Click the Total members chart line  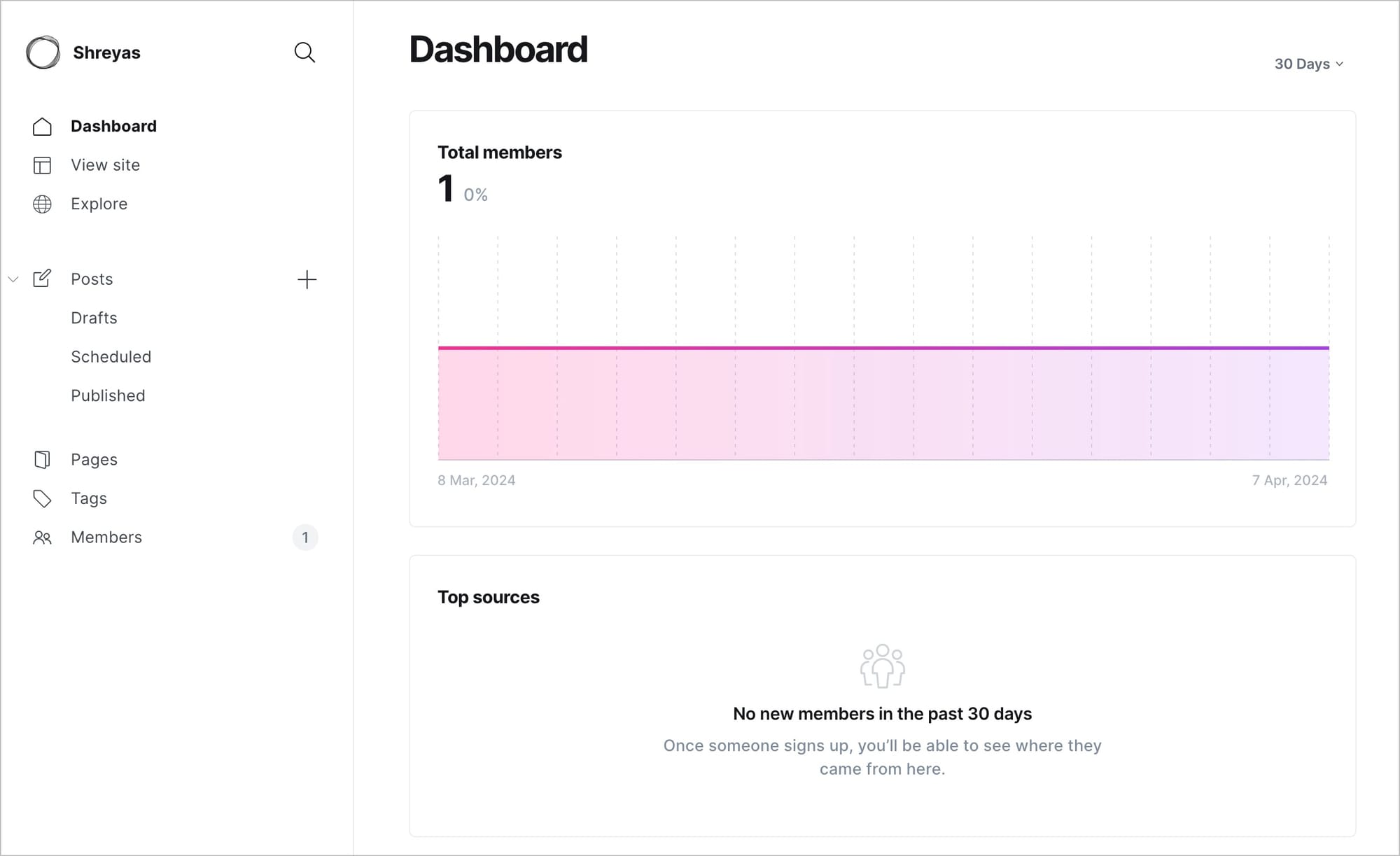883,348
